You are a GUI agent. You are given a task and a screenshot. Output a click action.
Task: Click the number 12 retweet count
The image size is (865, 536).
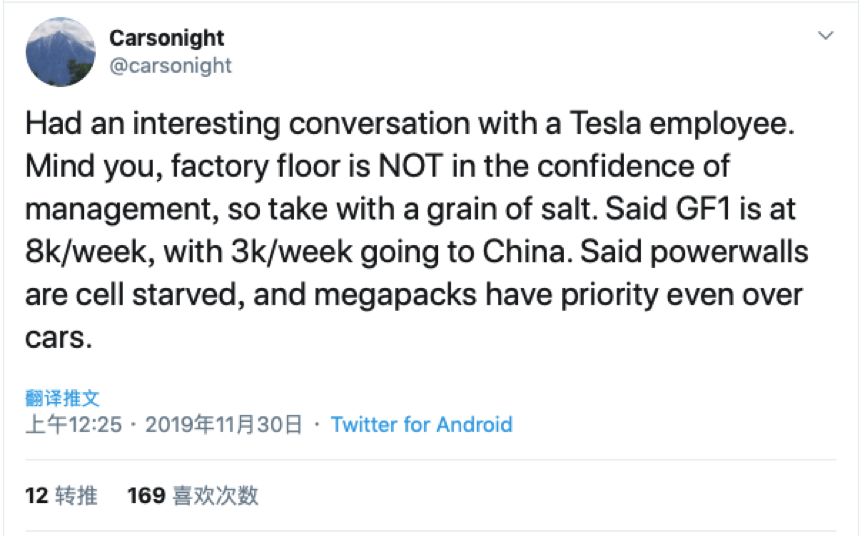(x=37, y=495)
